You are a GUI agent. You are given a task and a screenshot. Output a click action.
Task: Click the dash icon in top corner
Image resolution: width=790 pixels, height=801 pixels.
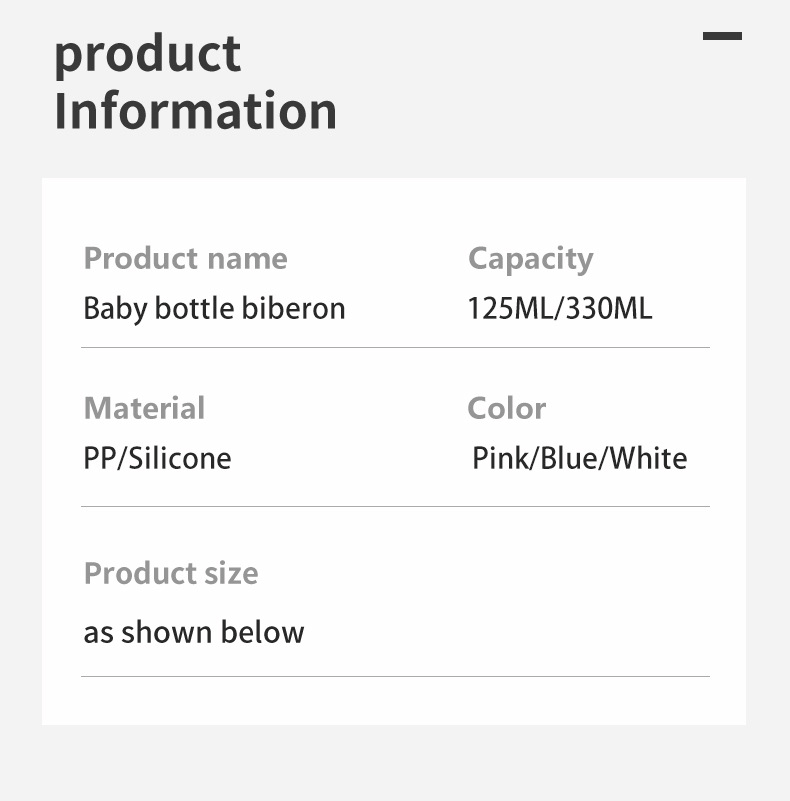tap(722, 36)
